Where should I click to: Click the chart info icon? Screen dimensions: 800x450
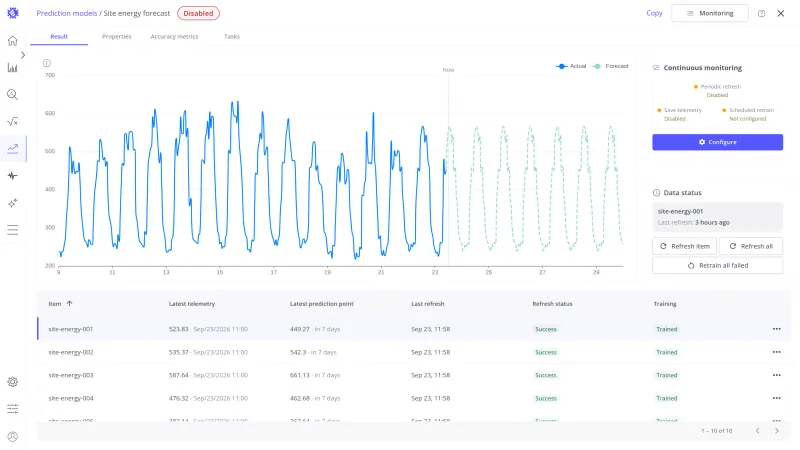[46, 63]
